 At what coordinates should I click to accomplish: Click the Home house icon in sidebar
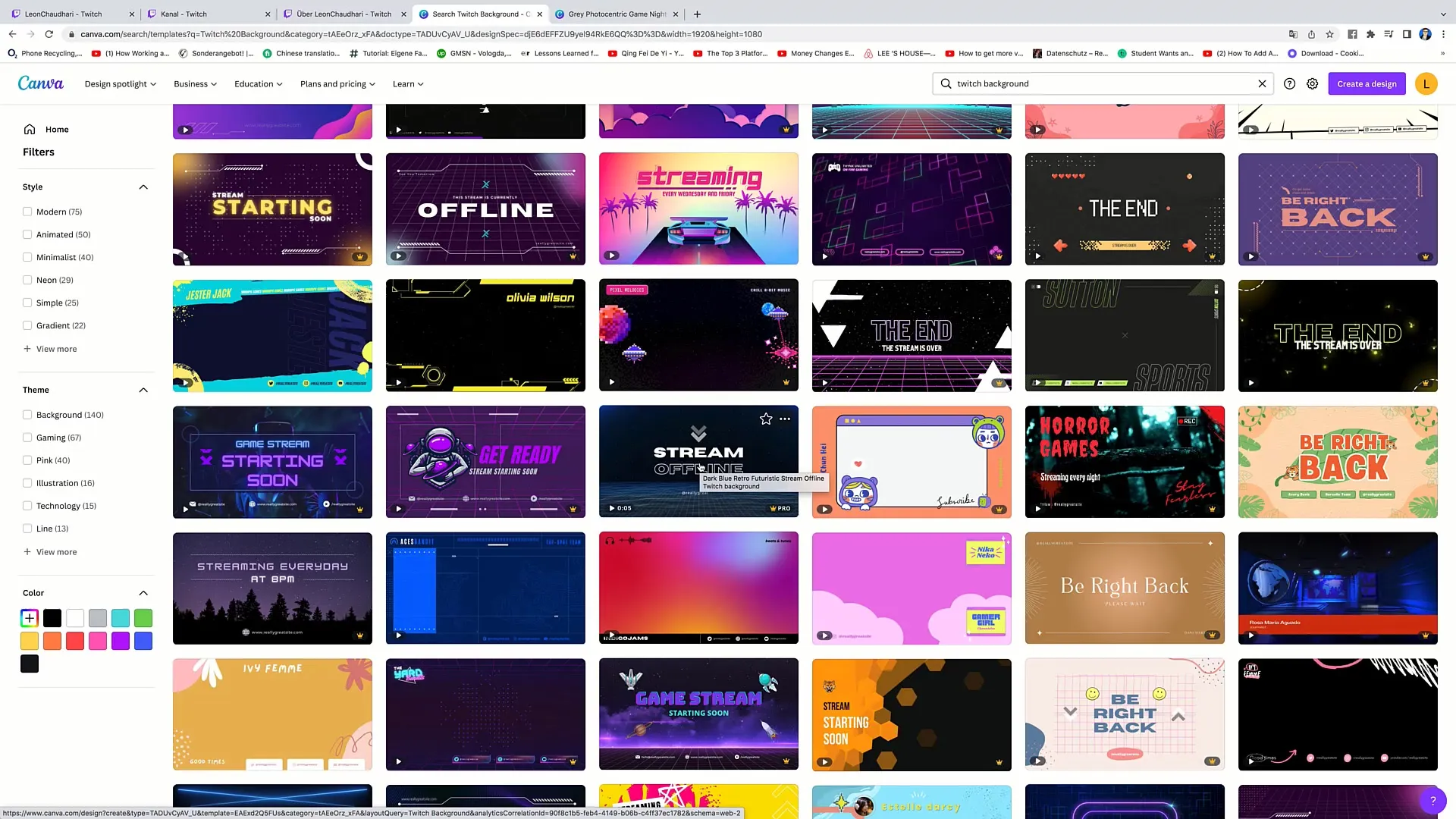(x=30, y=130)
